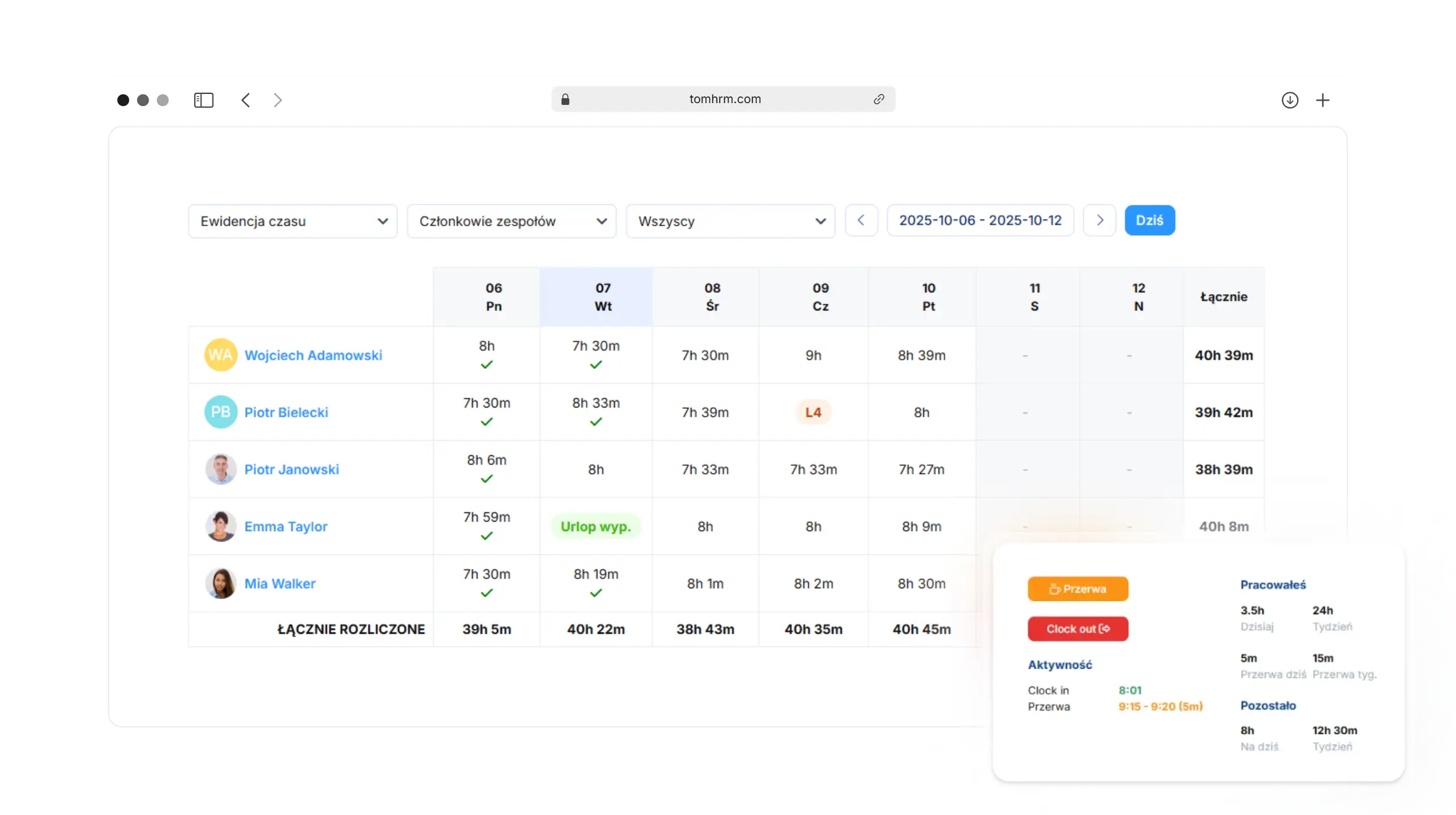Screen dimensions: 1456x815
Task: Click the date range 2025-10-06 - 2025-10-12 field
Action: point(980,220)
